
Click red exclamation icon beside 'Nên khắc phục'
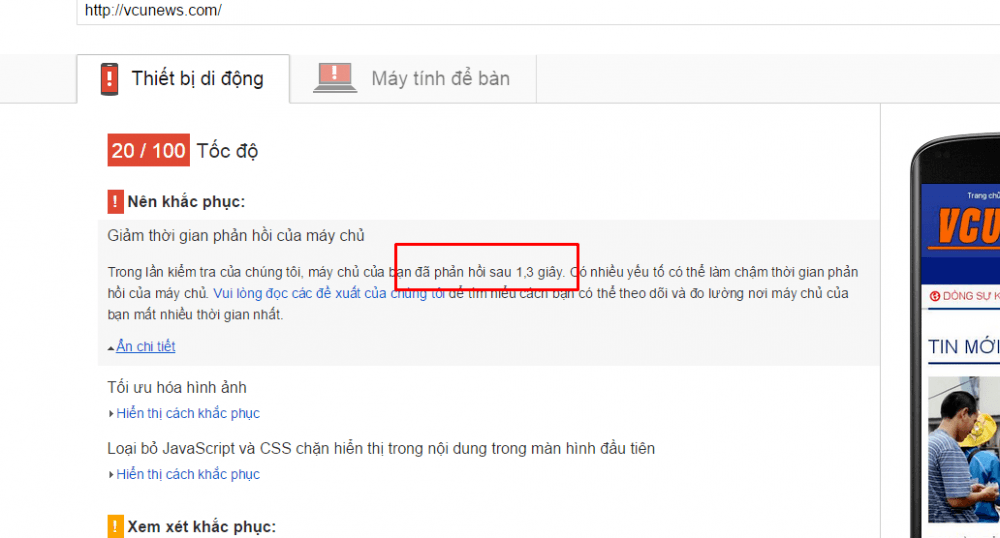[115, 202]
